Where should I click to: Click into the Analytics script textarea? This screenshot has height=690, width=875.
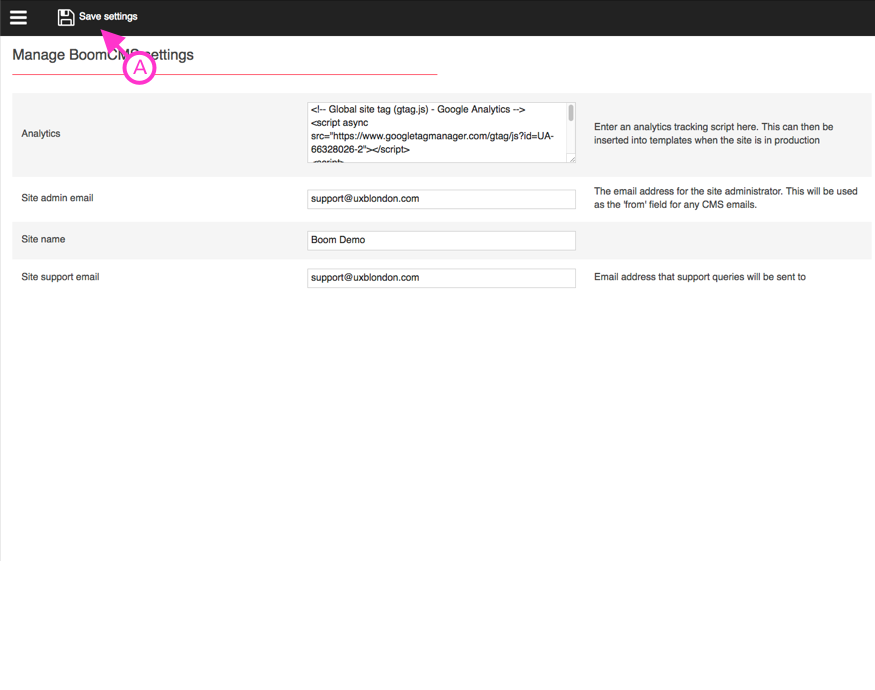coord(441,133)
